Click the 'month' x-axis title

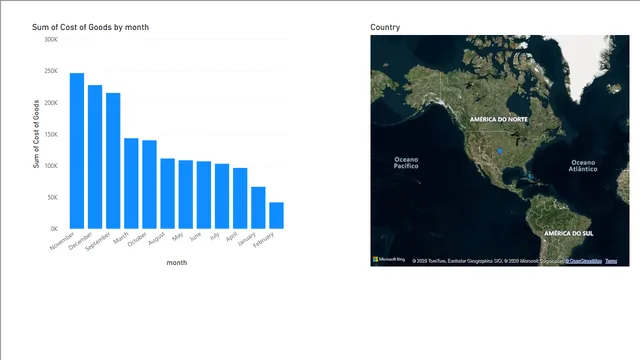point(177,262)
